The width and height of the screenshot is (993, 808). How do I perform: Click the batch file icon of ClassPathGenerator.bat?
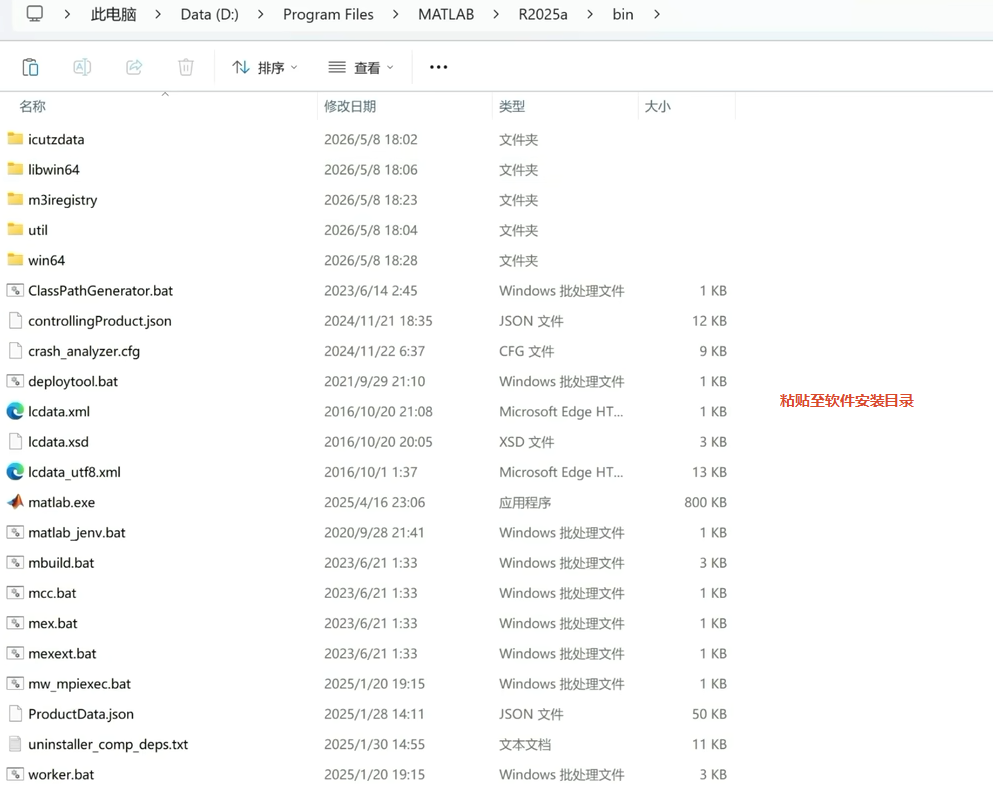tap(15, 291)
